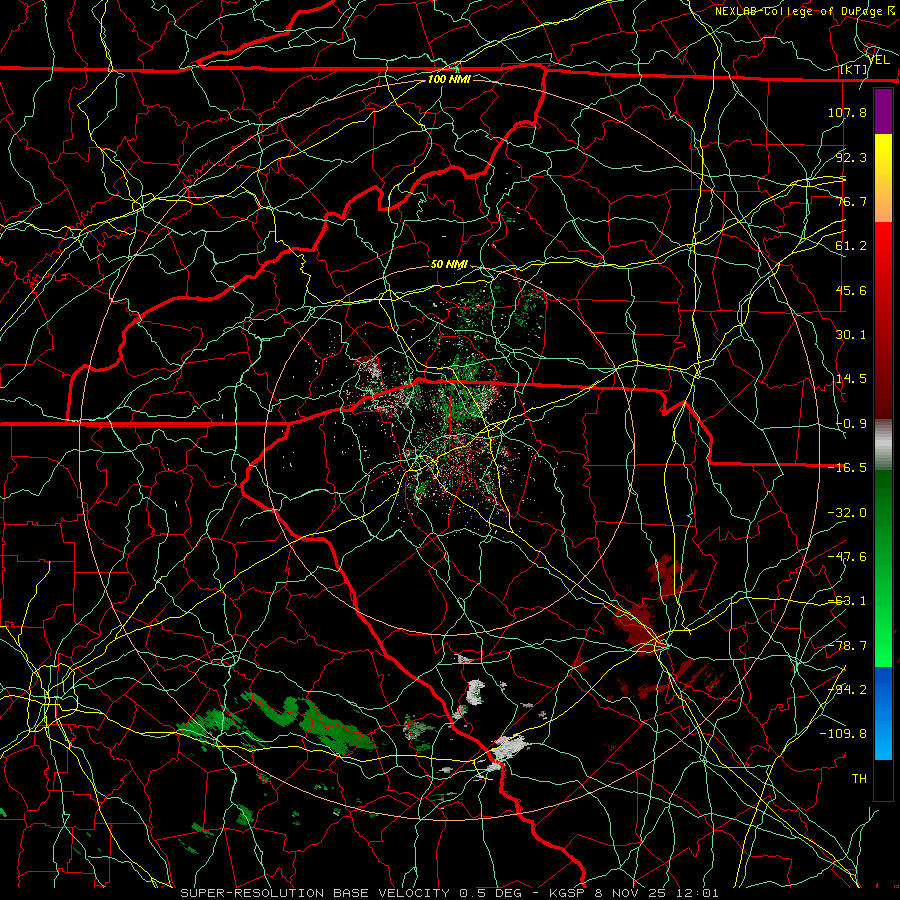Select the -32.0 scale value
This screenshot has width=900, height=900.
[847, 513]
